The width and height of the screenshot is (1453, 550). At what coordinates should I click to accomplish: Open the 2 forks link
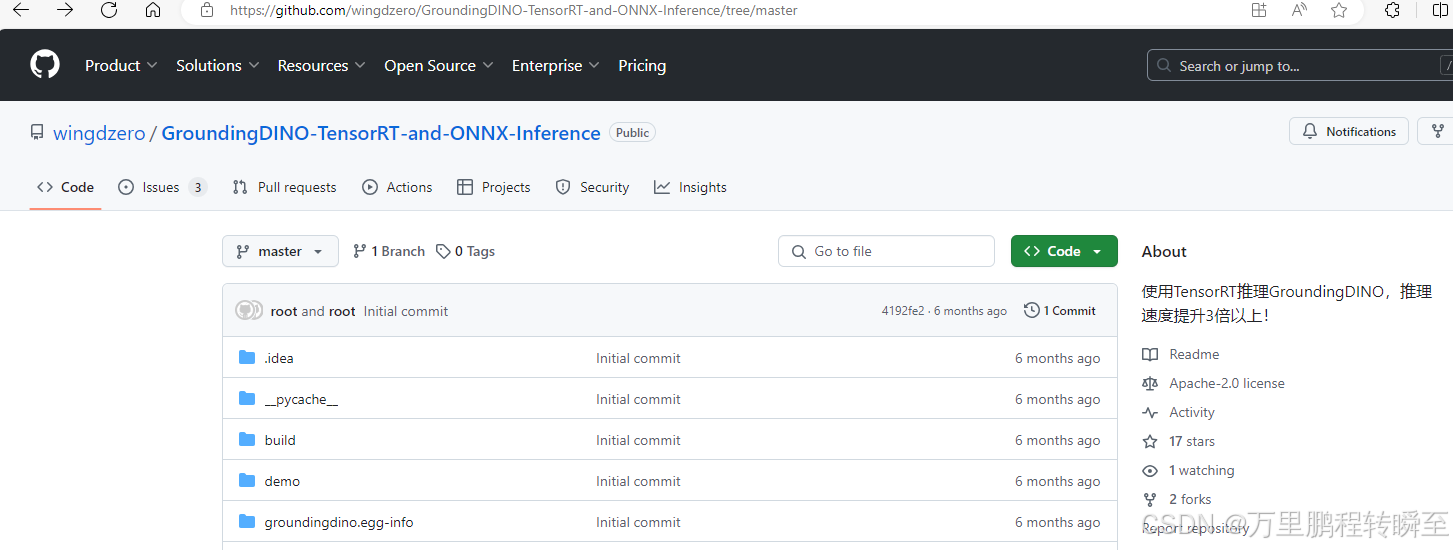coord(1190,499)
